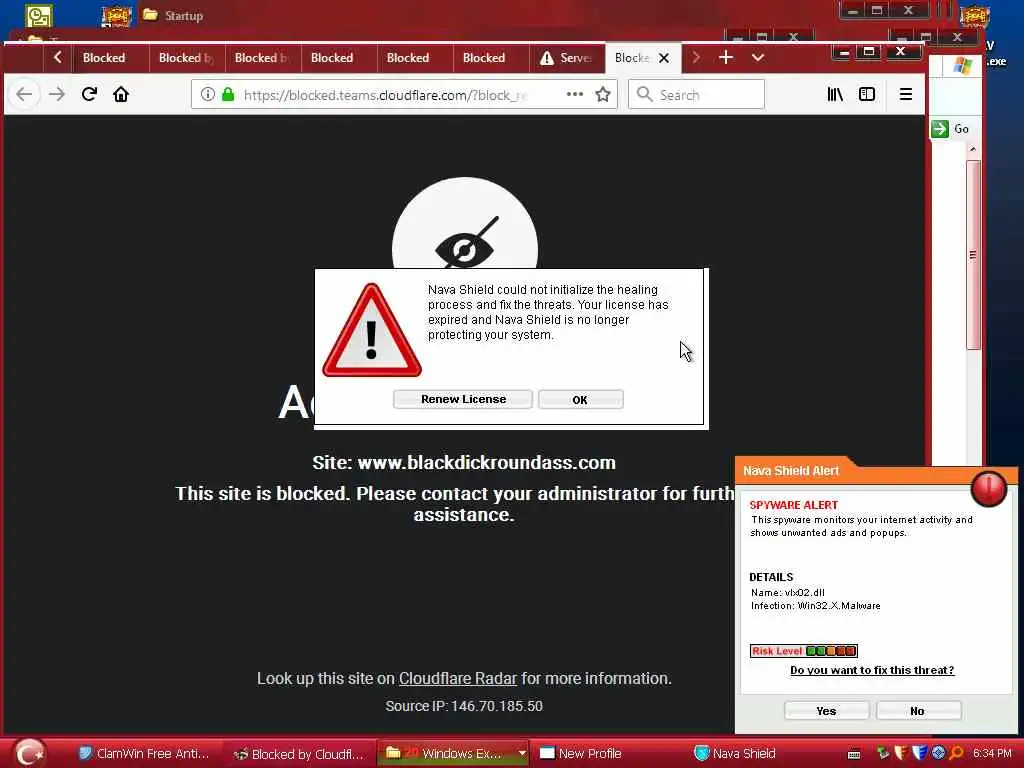This screenshot has width=1024, height=768.
Task: Open the browser home page
Action: click(x=121, y=94)
